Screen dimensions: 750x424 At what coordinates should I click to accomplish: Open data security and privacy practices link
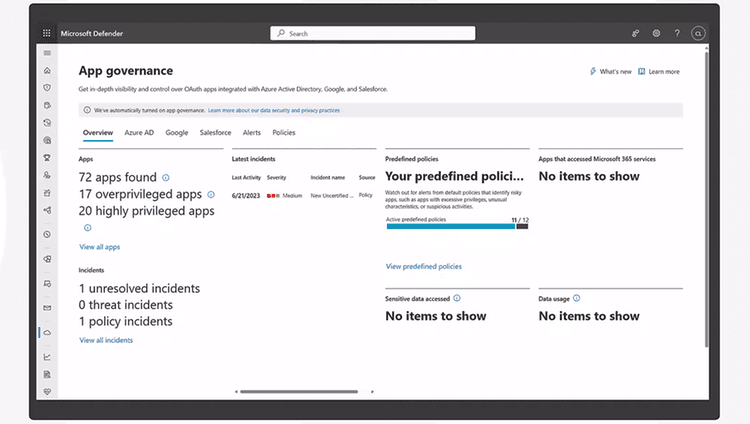point(274,110)
